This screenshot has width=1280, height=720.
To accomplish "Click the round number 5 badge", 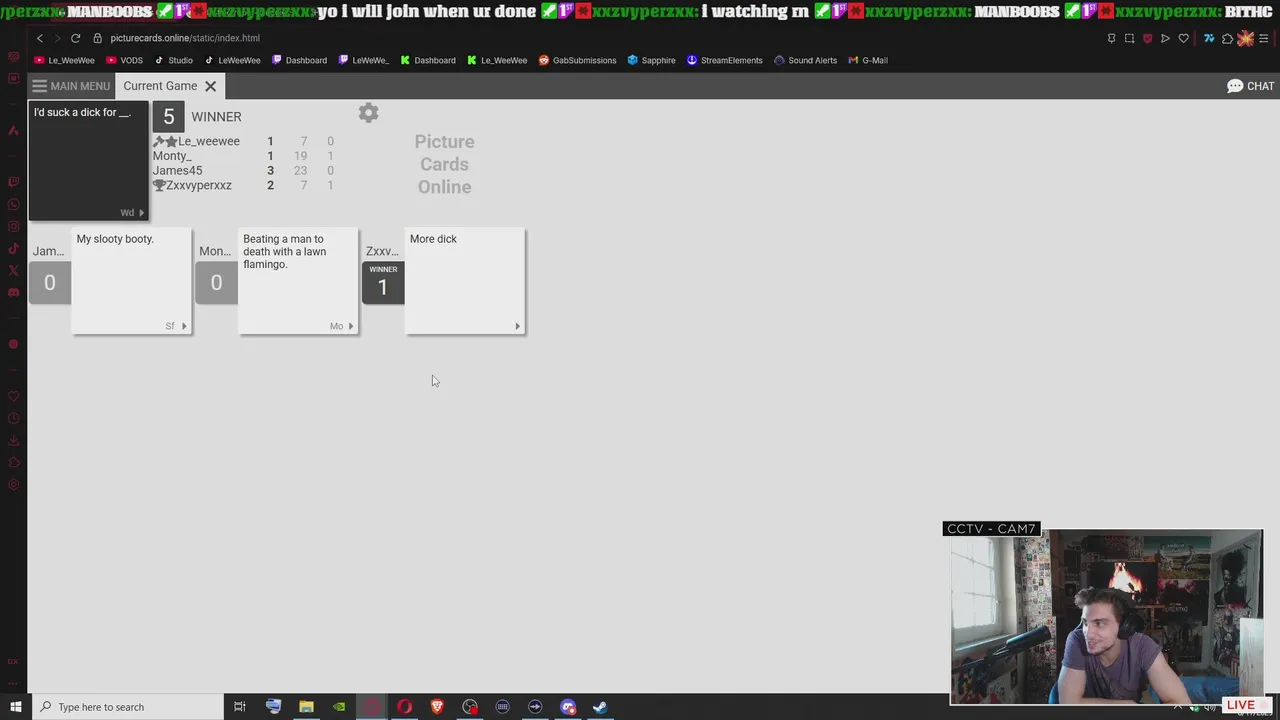I will pos(168,117).
